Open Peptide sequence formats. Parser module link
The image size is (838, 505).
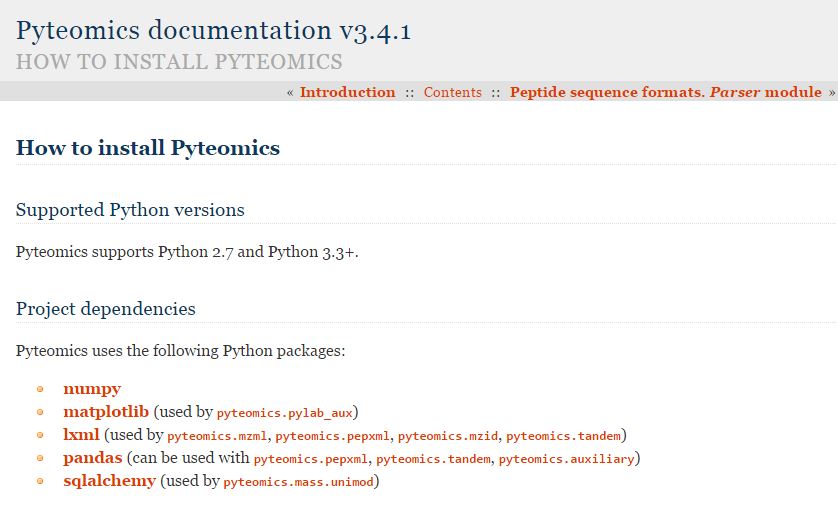[665, 92]
